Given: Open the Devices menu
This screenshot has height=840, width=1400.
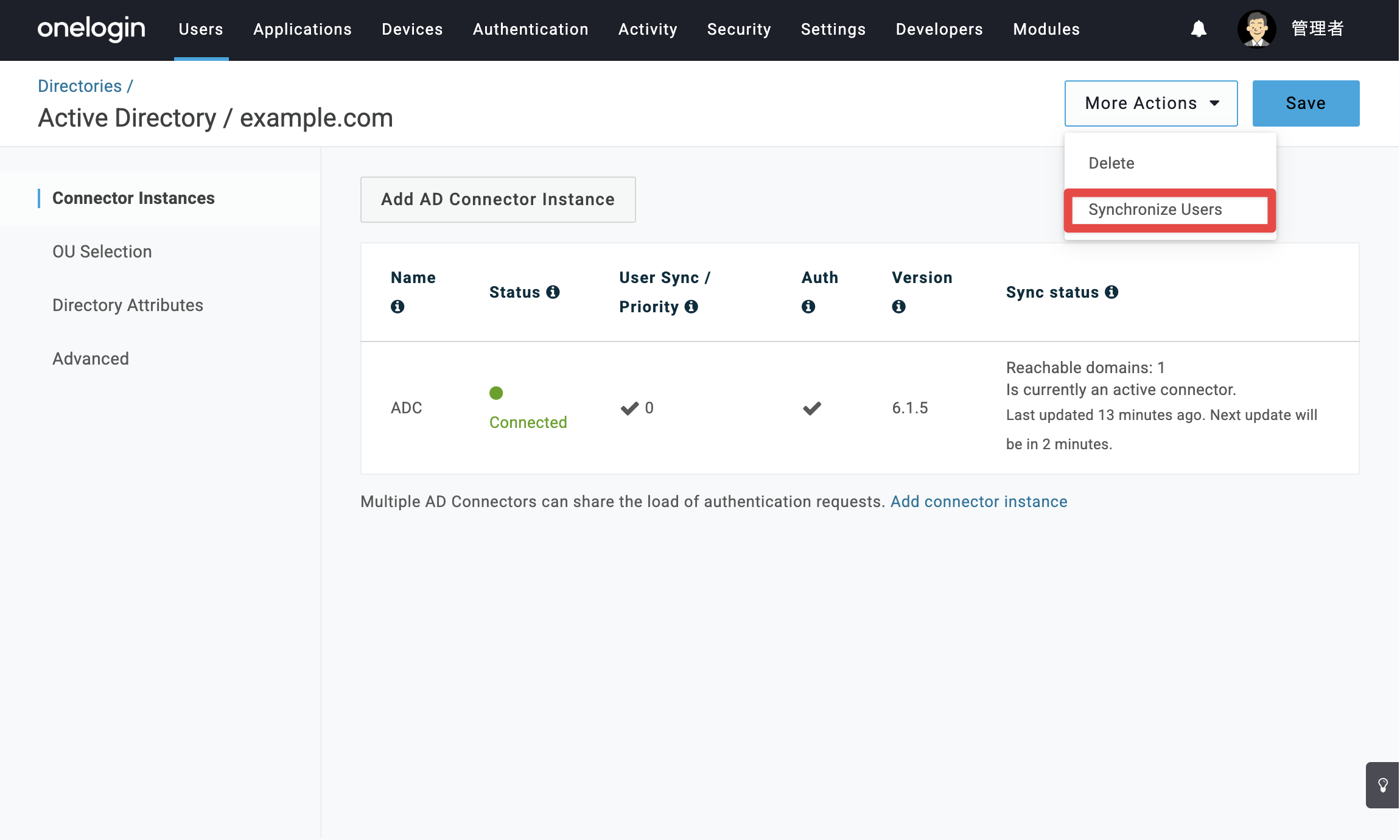Looking at the screenshot, I should (x=412, y=29).
